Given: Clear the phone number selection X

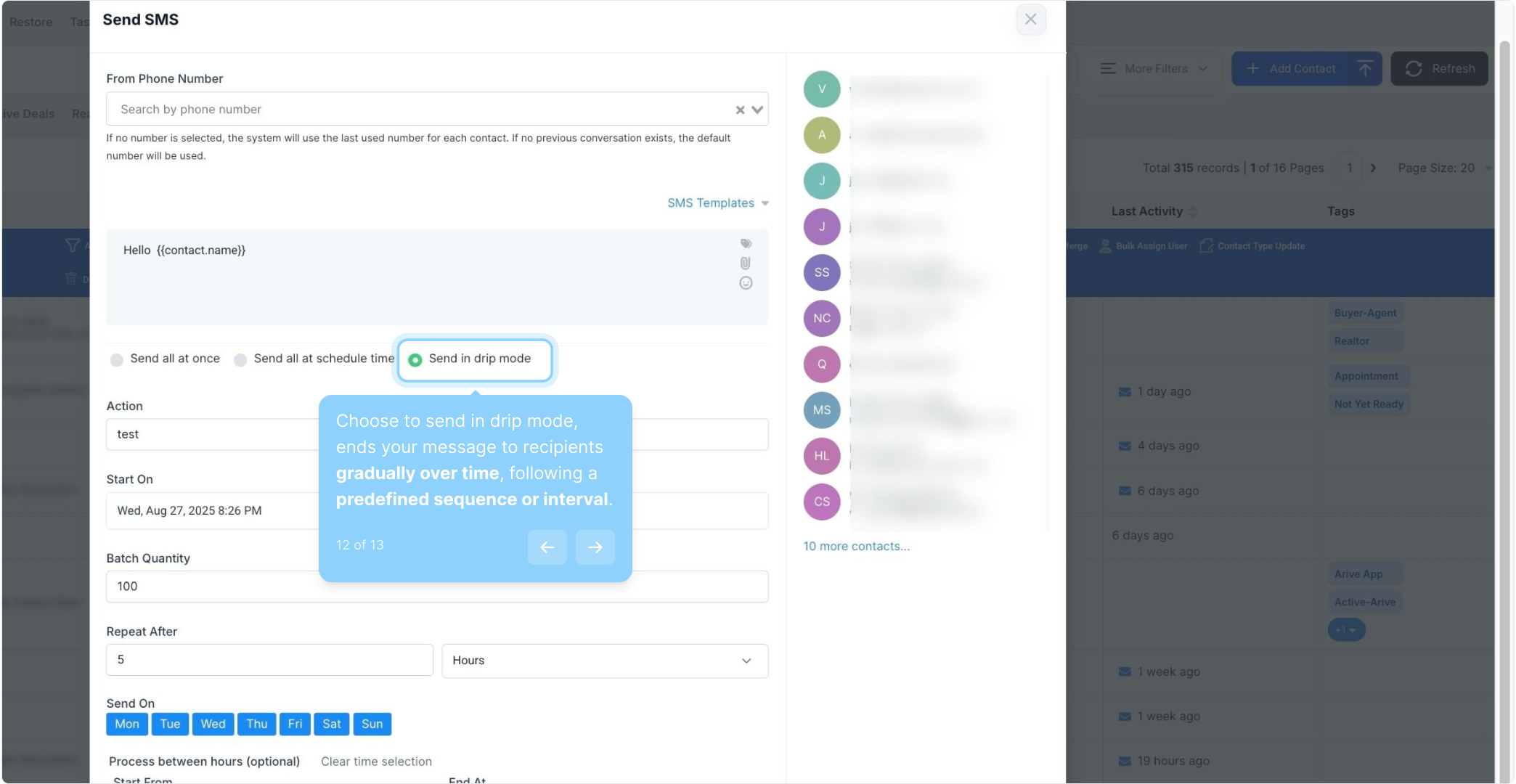Looking at the screenshot, I should click(x=740, y=110).
